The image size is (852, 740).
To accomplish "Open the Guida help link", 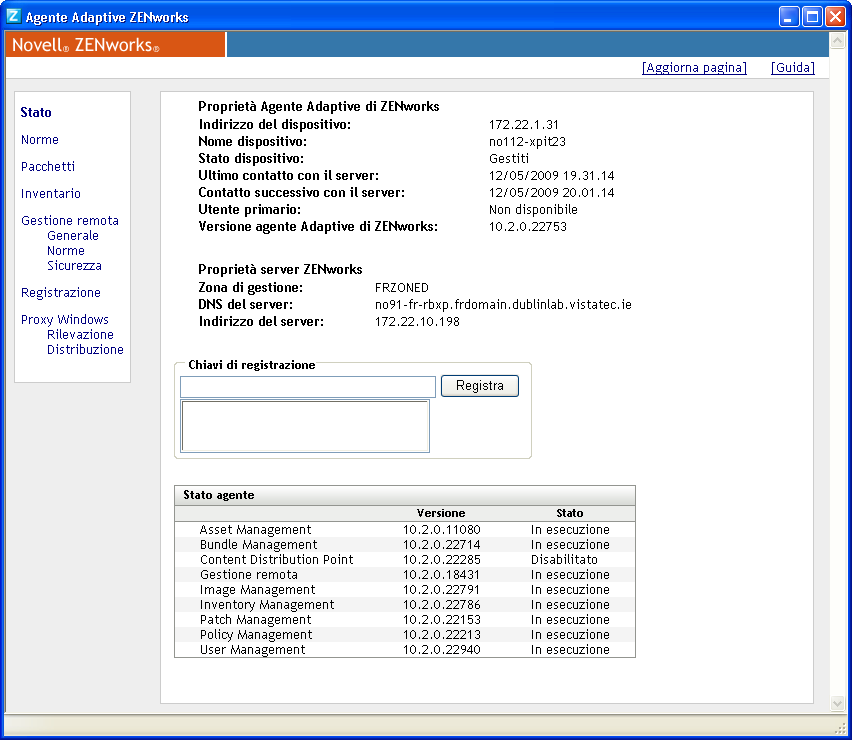I will tap(793, 67).
